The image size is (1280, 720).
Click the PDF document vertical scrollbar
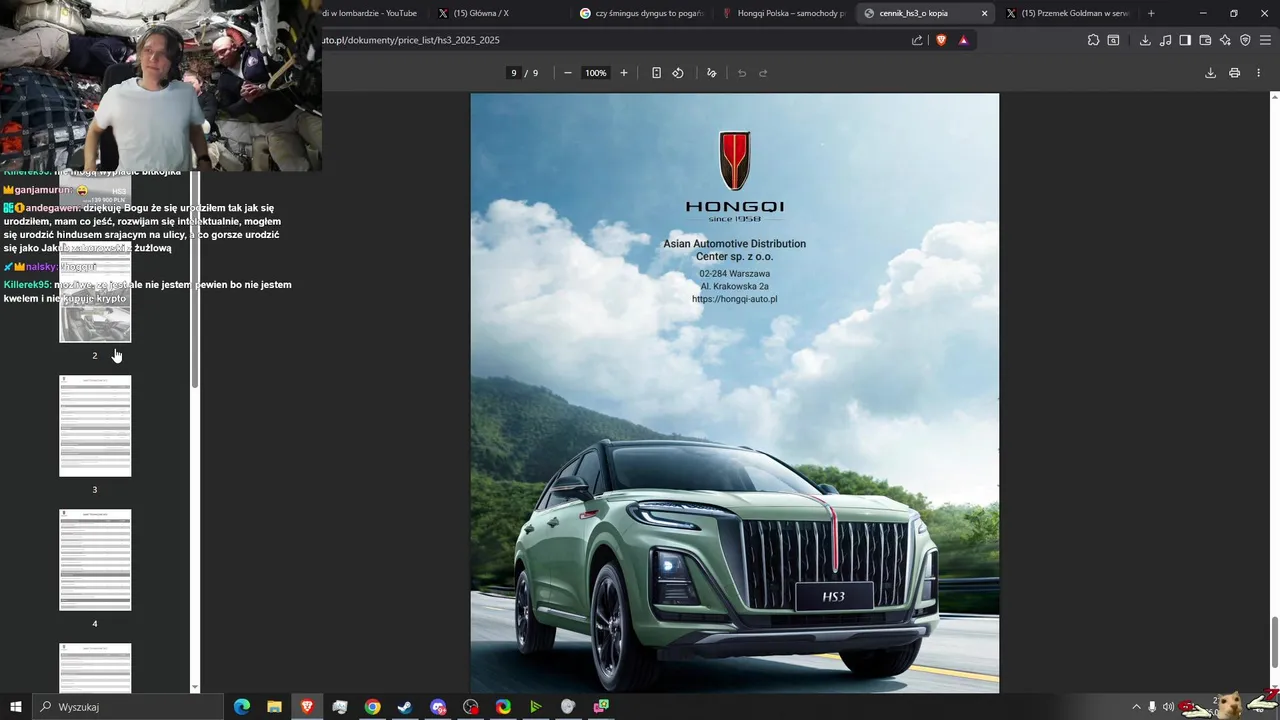1274,643
